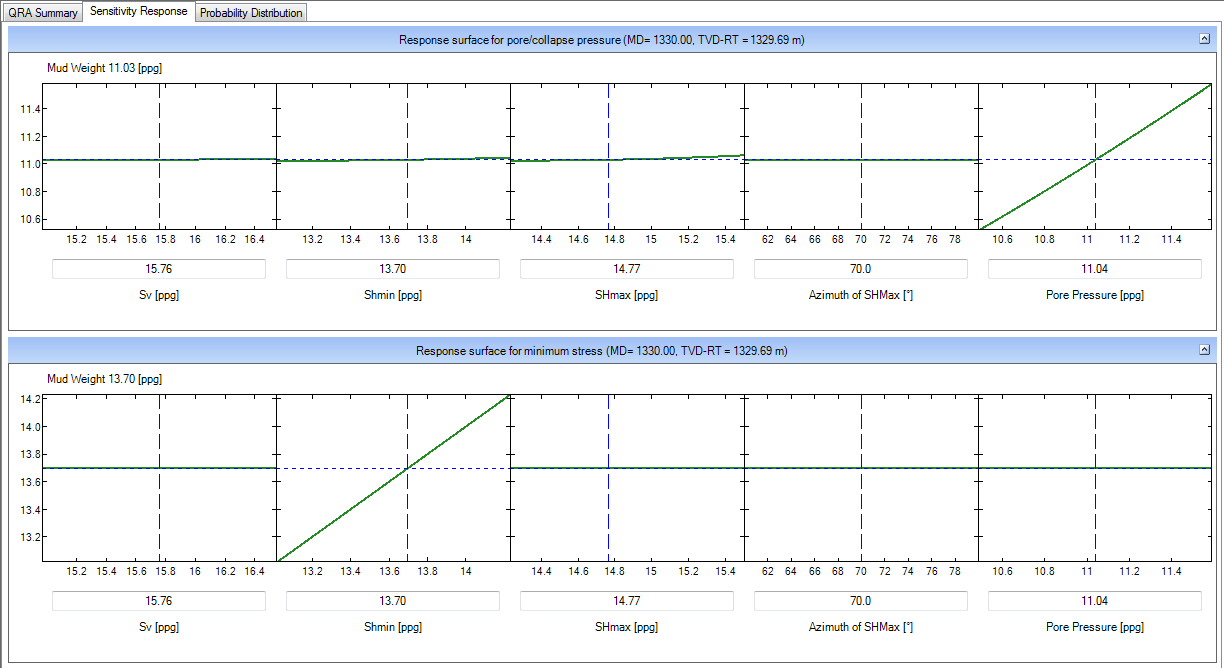This screenshot has width=1224, height=668.
Task: Select Azimuth 70.0 field in minimum stress panel
Action: tap(861, 601)
